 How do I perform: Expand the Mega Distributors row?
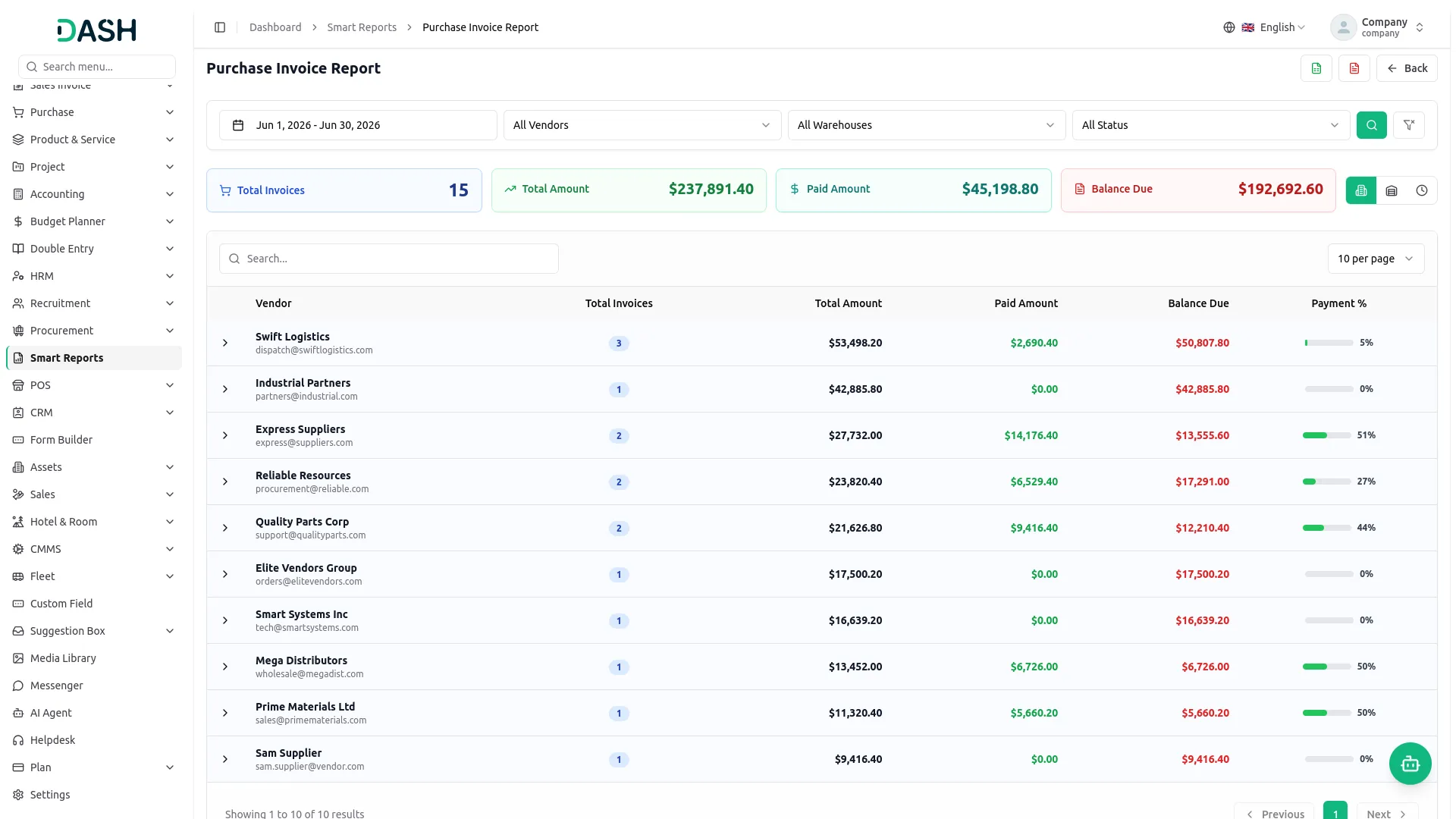(225, 667)
